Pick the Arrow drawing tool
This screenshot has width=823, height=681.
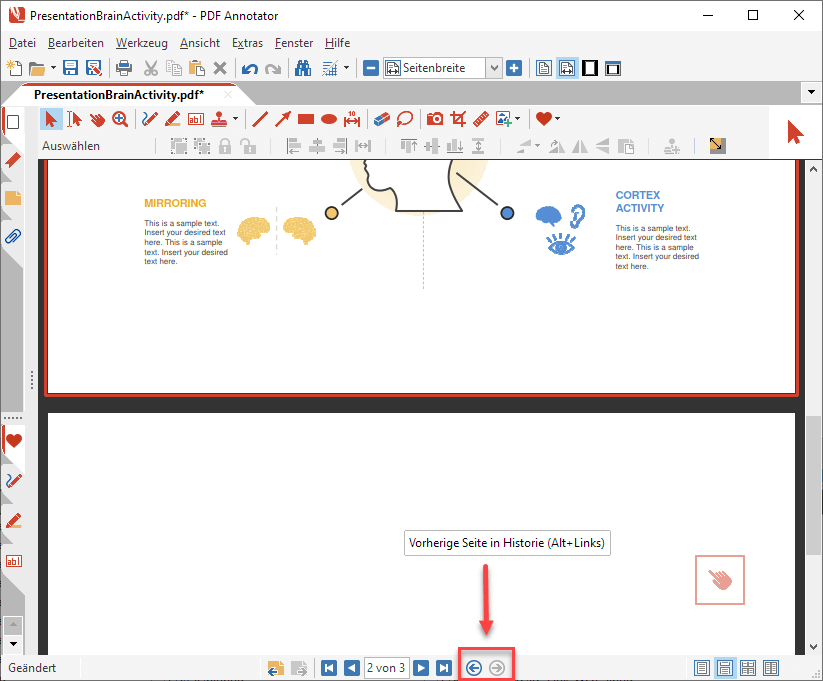coord(283,119)
